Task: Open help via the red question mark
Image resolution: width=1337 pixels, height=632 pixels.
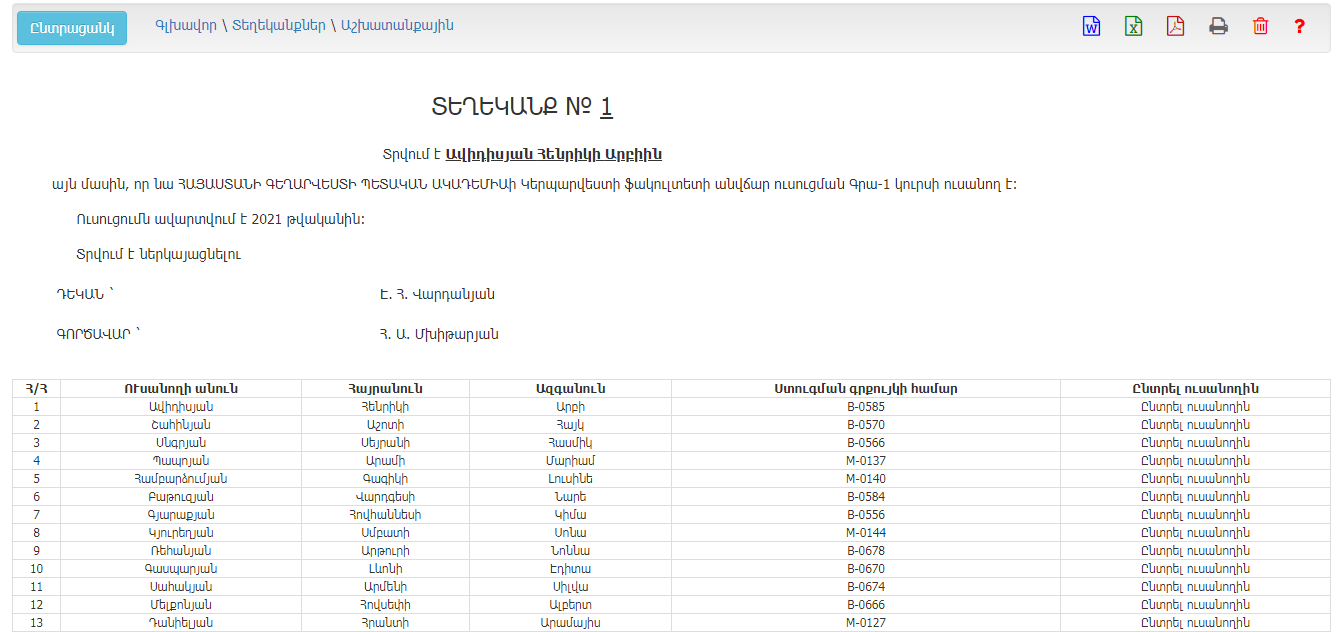Action: coord(1299,27)
